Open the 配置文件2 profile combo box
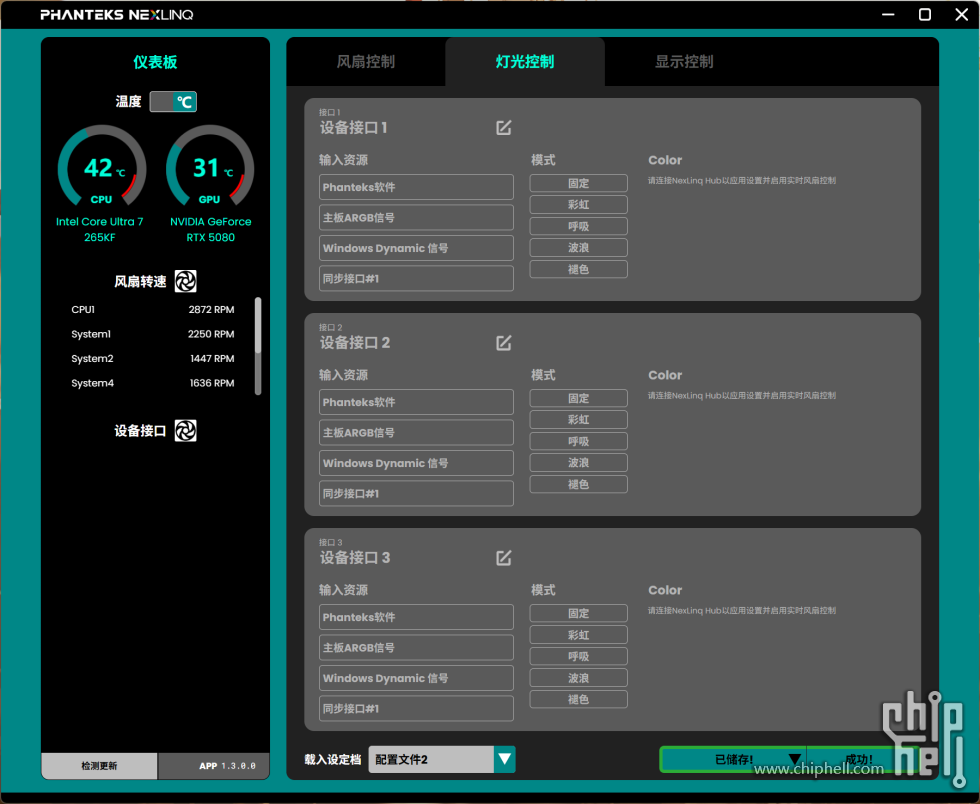The image size is (980, 804). pos(431,759)
